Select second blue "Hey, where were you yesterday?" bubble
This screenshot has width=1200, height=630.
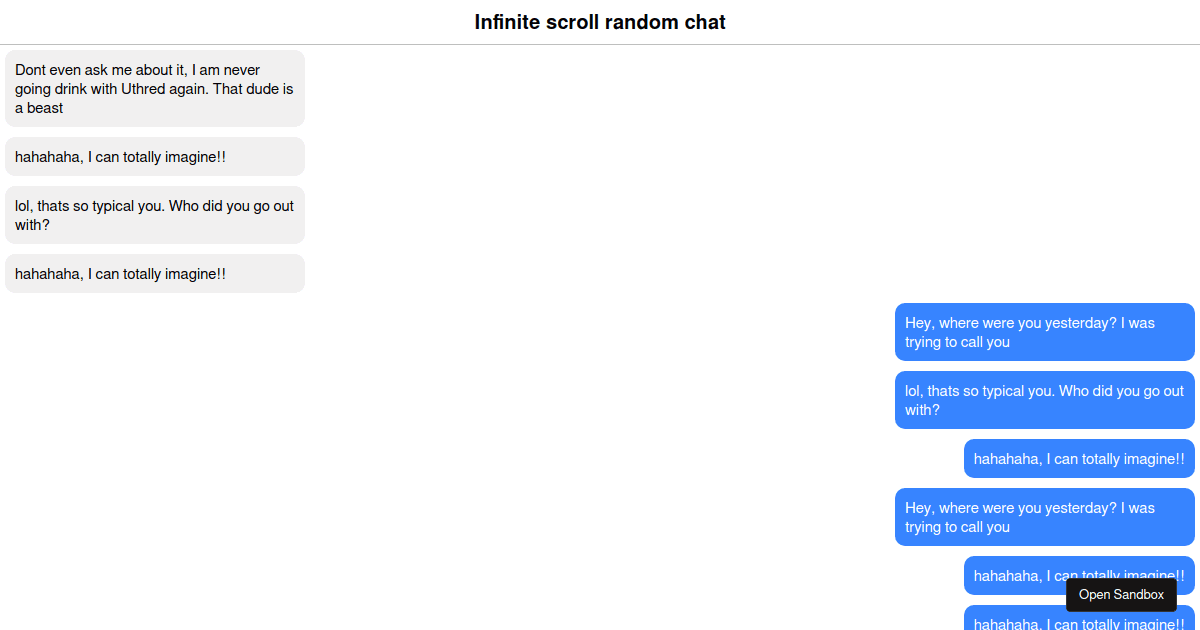pos(1044,517)
